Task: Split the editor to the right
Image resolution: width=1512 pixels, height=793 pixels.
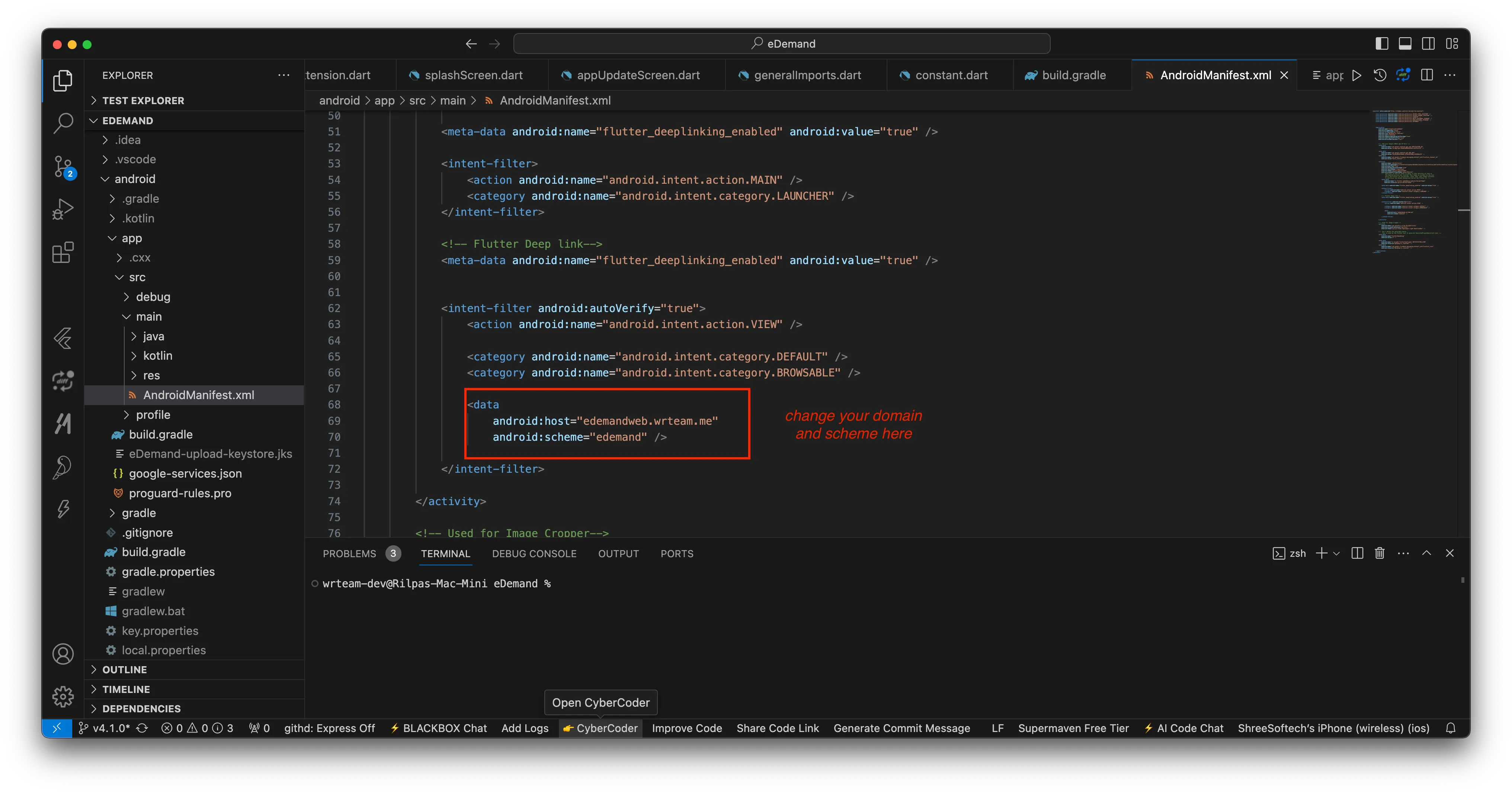Action: coord(1427,75)
